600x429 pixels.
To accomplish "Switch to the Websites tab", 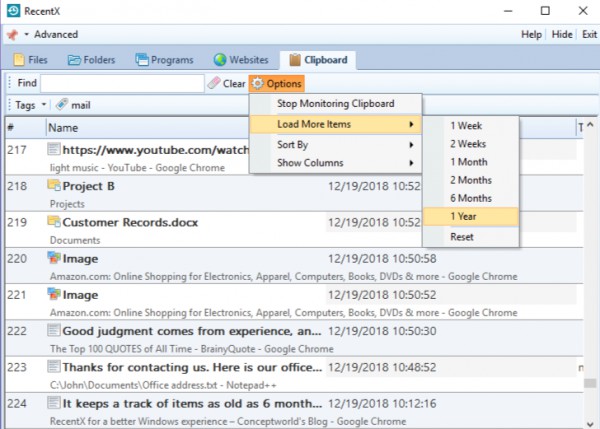I will pos(241,60).
